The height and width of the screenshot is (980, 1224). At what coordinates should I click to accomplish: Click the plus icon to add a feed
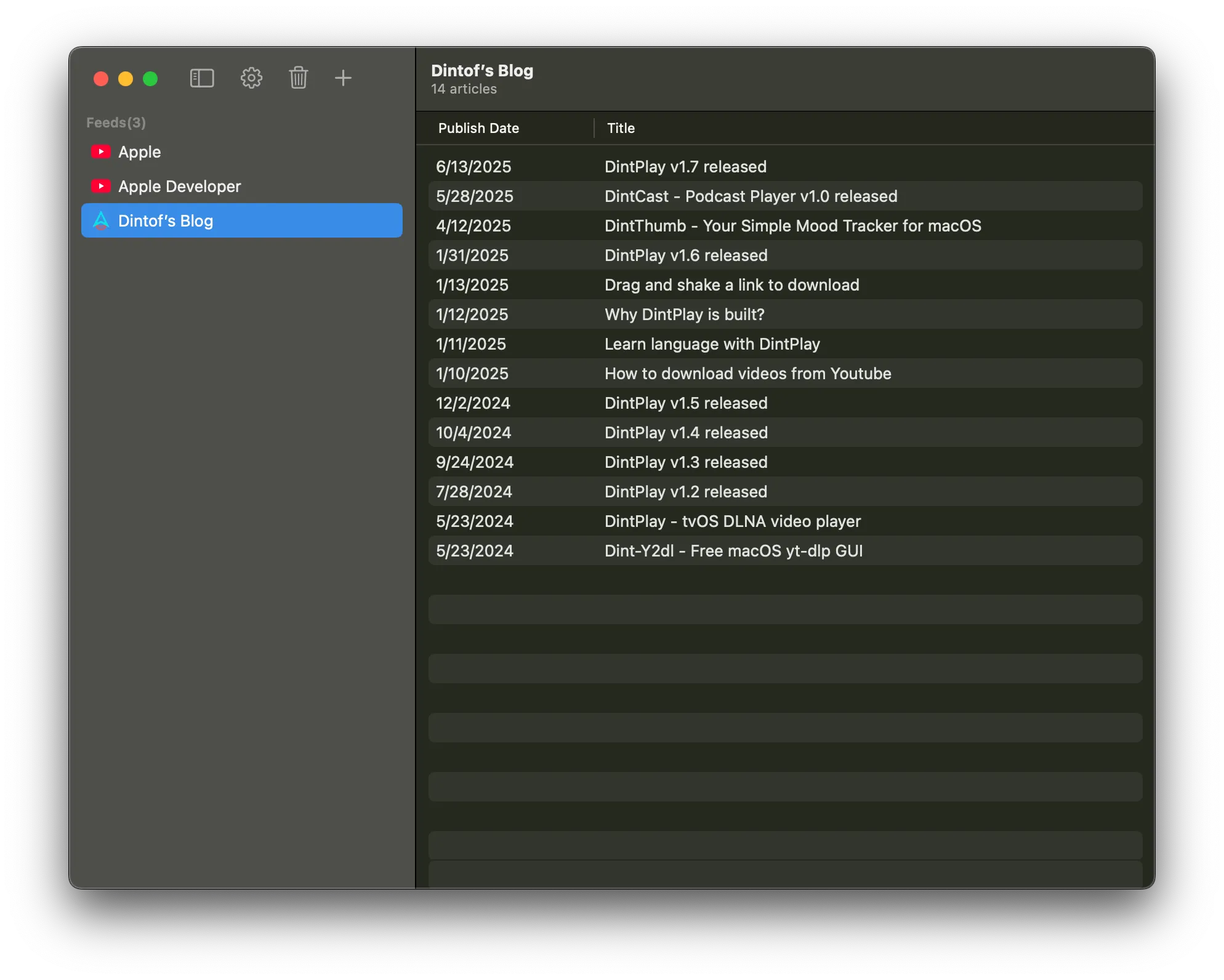pos(344,78)
